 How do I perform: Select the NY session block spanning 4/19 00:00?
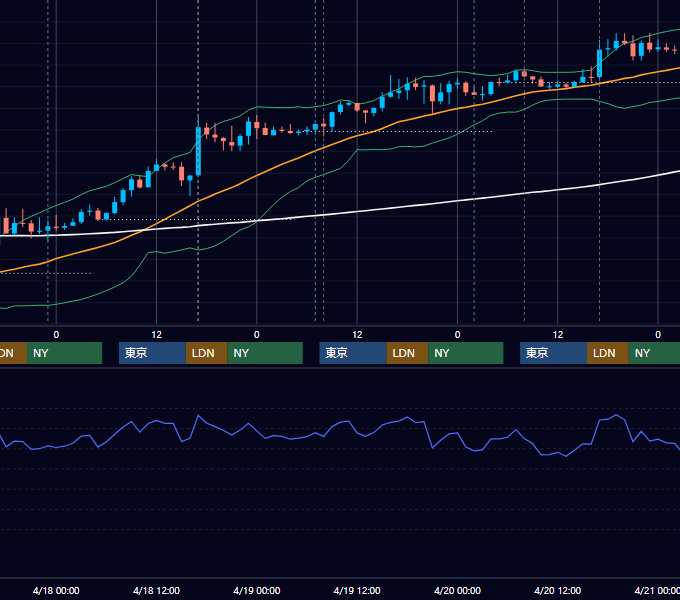265,353
